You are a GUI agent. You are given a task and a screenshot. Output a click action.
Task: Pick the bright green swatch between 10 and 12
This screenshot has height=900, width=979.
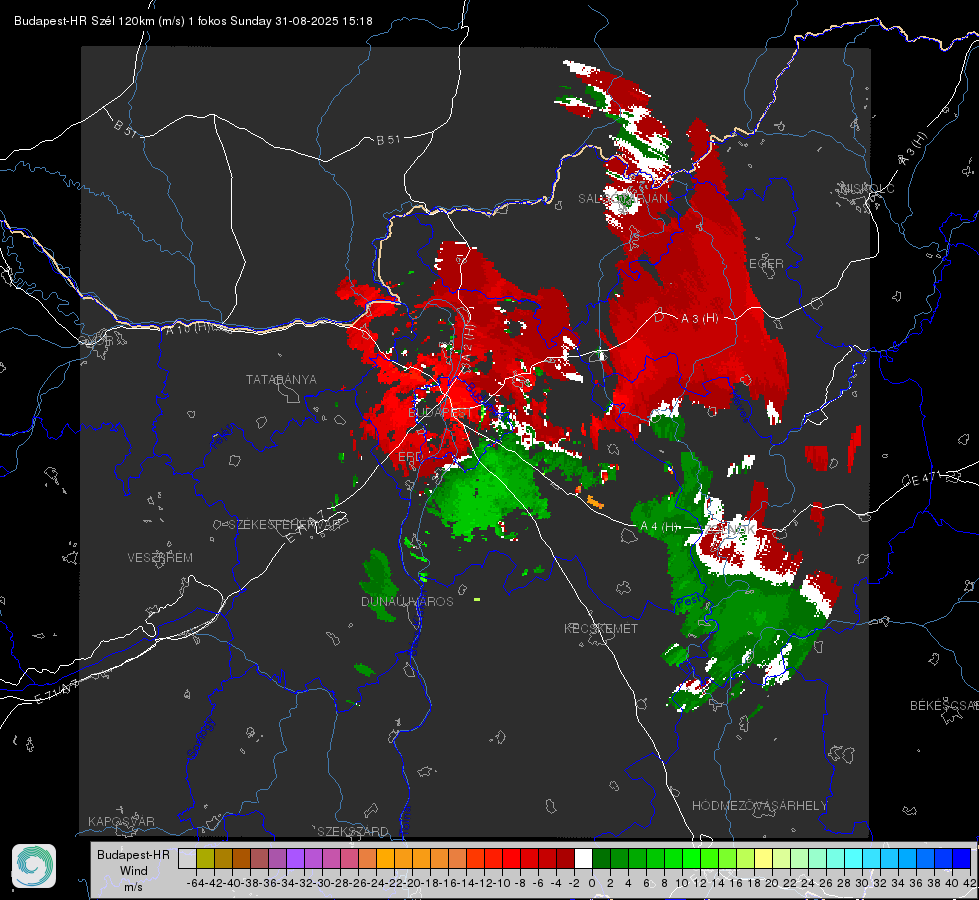point(691,859)
